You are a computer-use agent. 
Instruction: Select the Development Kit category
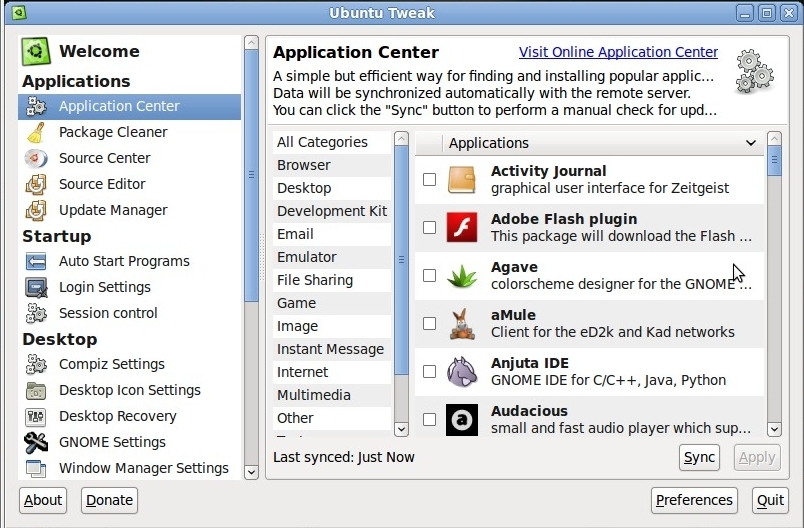coord(332,211)
